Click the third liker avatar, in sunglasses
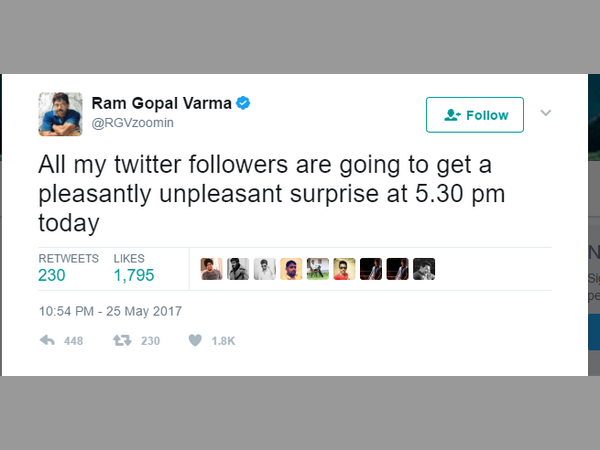600x450 pixels. pos(264,269)
